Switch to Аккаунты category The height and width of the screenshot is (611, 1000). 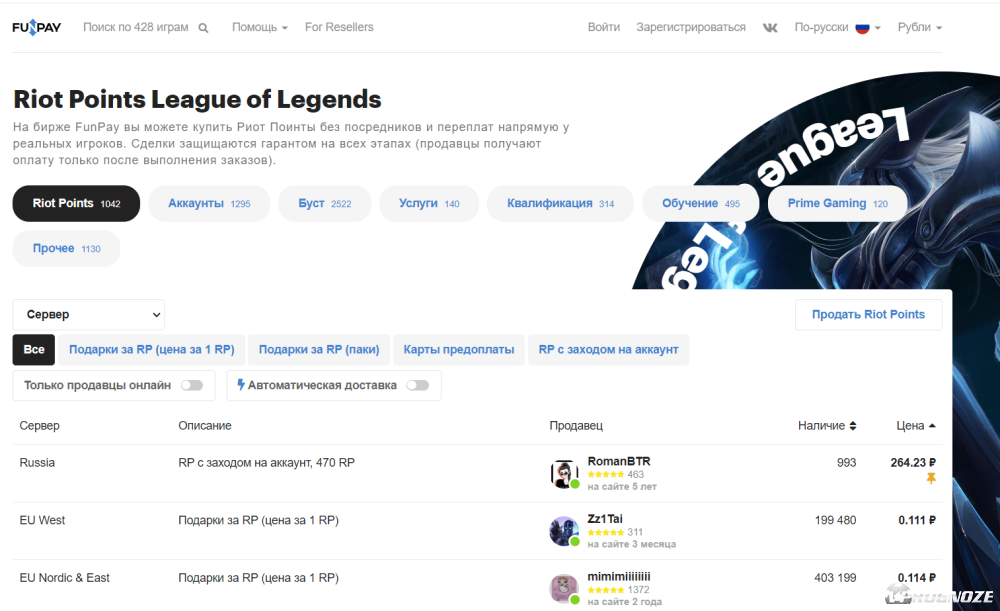(209, 203)
